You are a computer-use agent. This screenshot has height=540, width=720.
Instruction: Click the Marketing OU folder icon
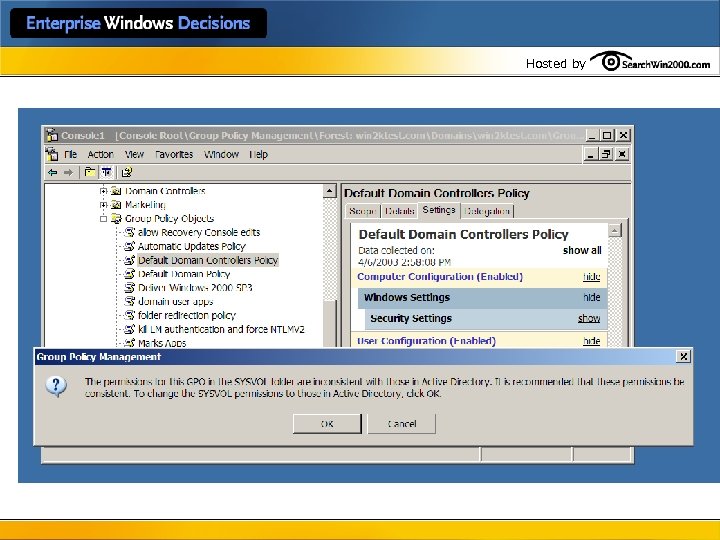point(116,204)
